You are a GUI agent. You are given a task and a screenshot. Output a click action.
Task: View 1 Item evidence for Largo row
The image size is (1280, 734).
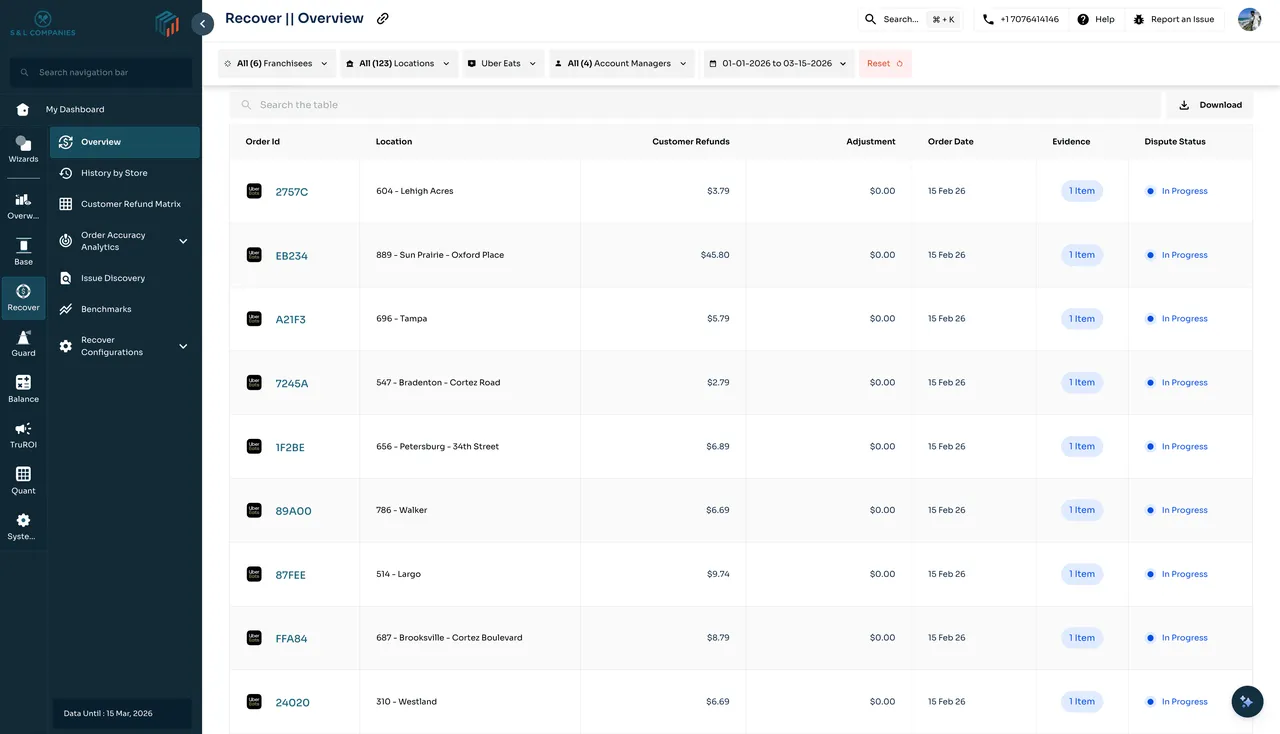1082,574
